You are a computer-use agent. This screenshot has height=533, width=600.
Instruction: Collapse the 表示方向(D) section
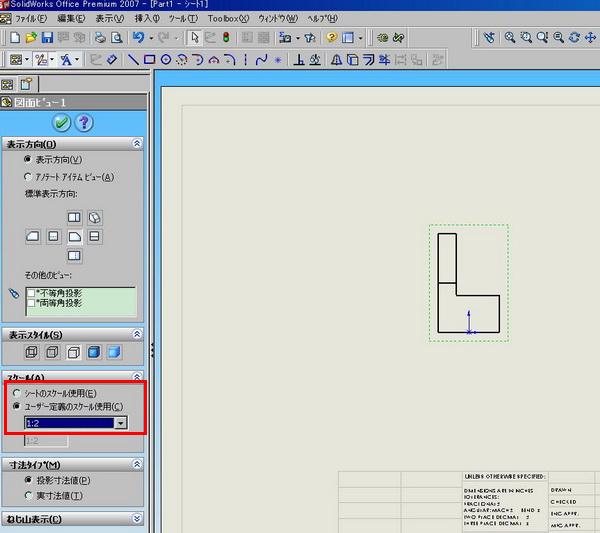coord(137,143)
